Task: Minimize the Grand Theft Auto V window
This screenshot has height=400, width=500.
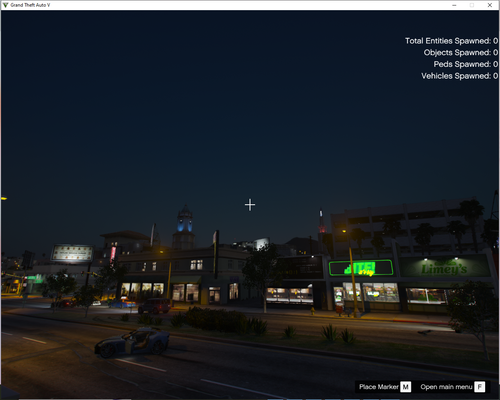Action: (454, 5)
